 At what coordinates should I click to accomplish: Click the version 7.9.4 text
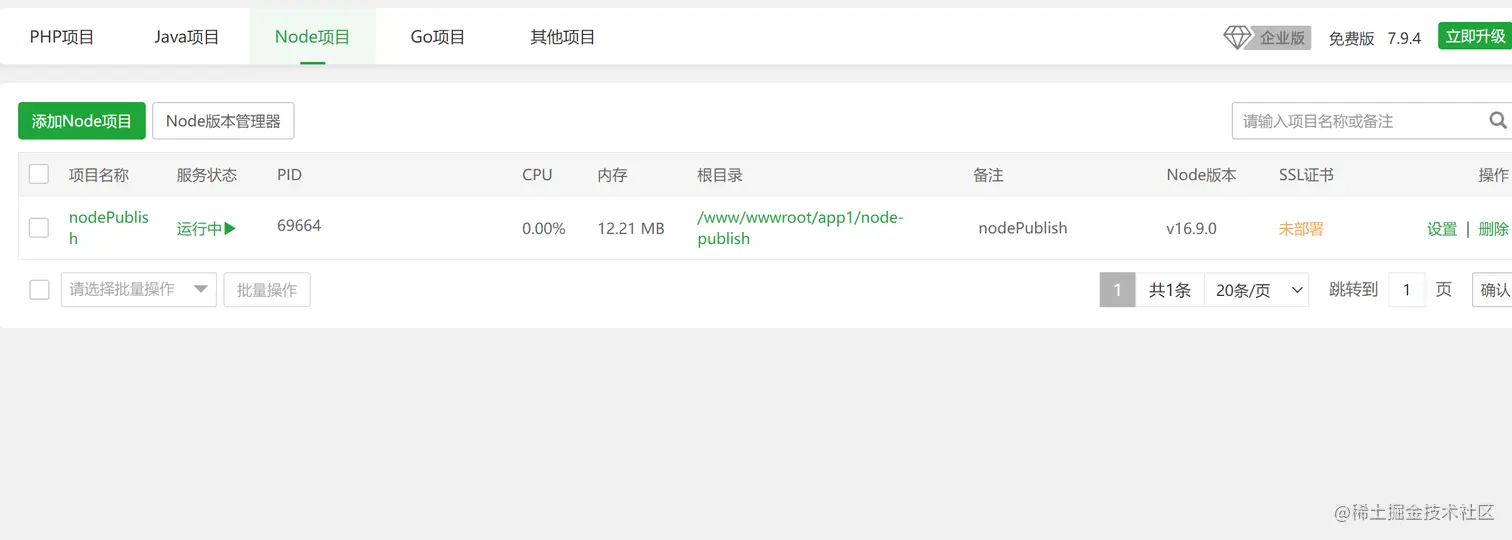pyautogui.click(x=1404, y=39)
